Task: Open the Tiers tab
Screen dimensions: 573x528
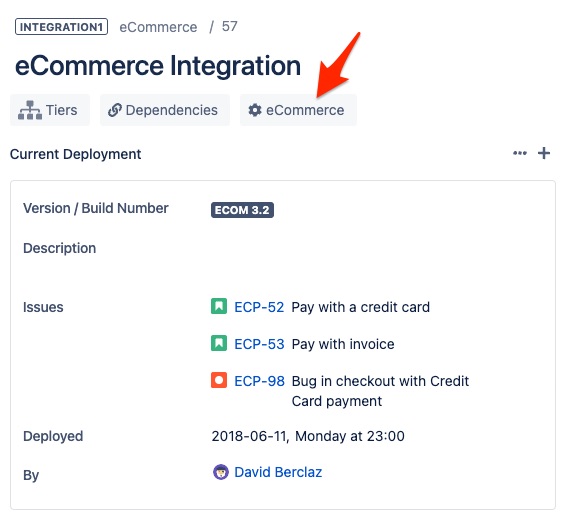Action: (x=50, y=110)
